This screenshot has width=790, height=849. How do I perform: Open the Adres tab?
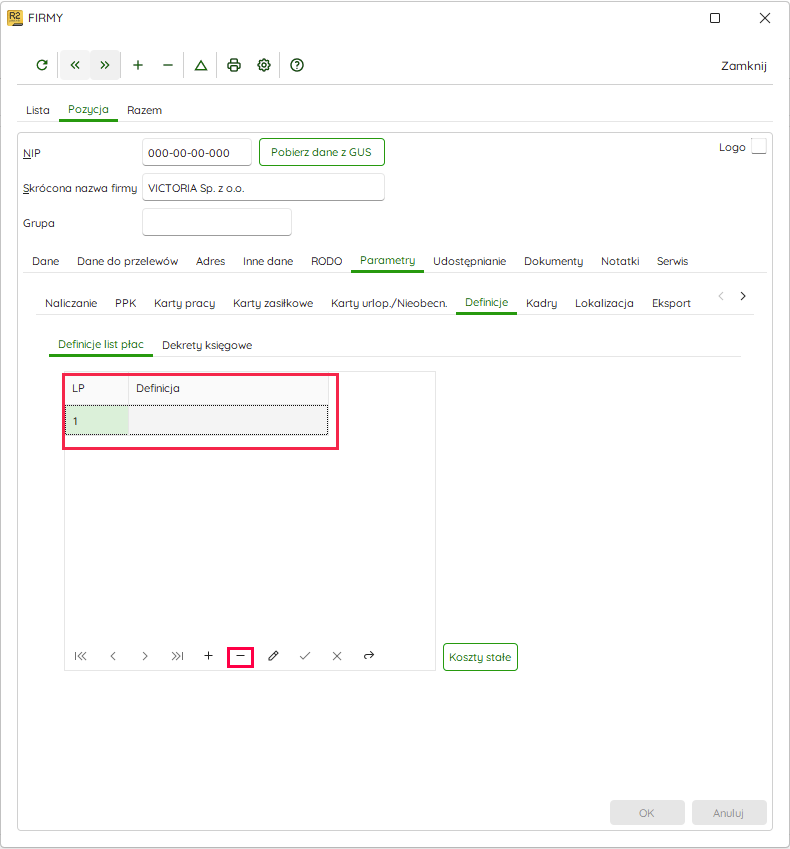coord(211,261)
